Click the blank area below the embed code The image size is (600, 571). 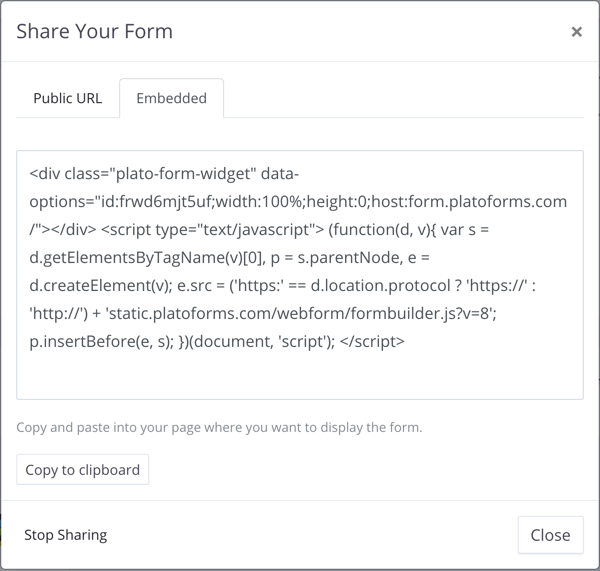coord(300,377)
